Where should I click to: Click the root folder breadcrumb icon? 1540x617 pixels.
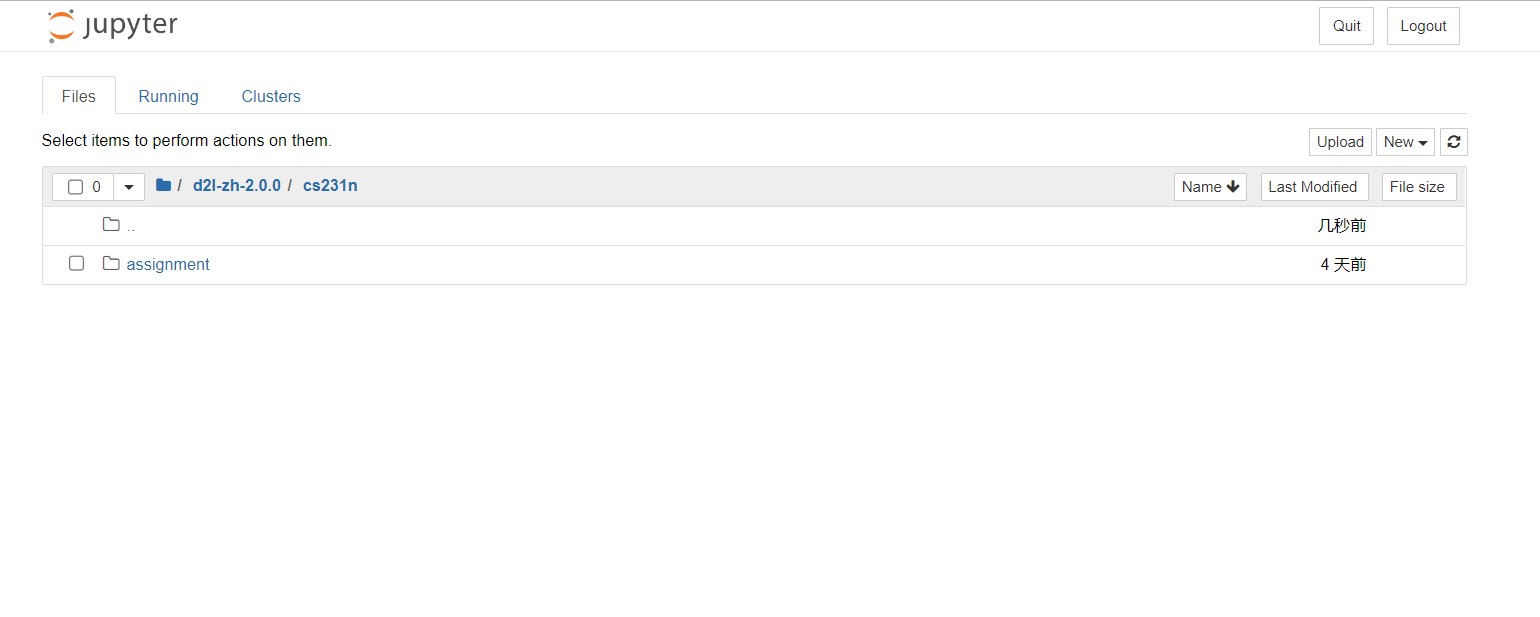[163, 186]
